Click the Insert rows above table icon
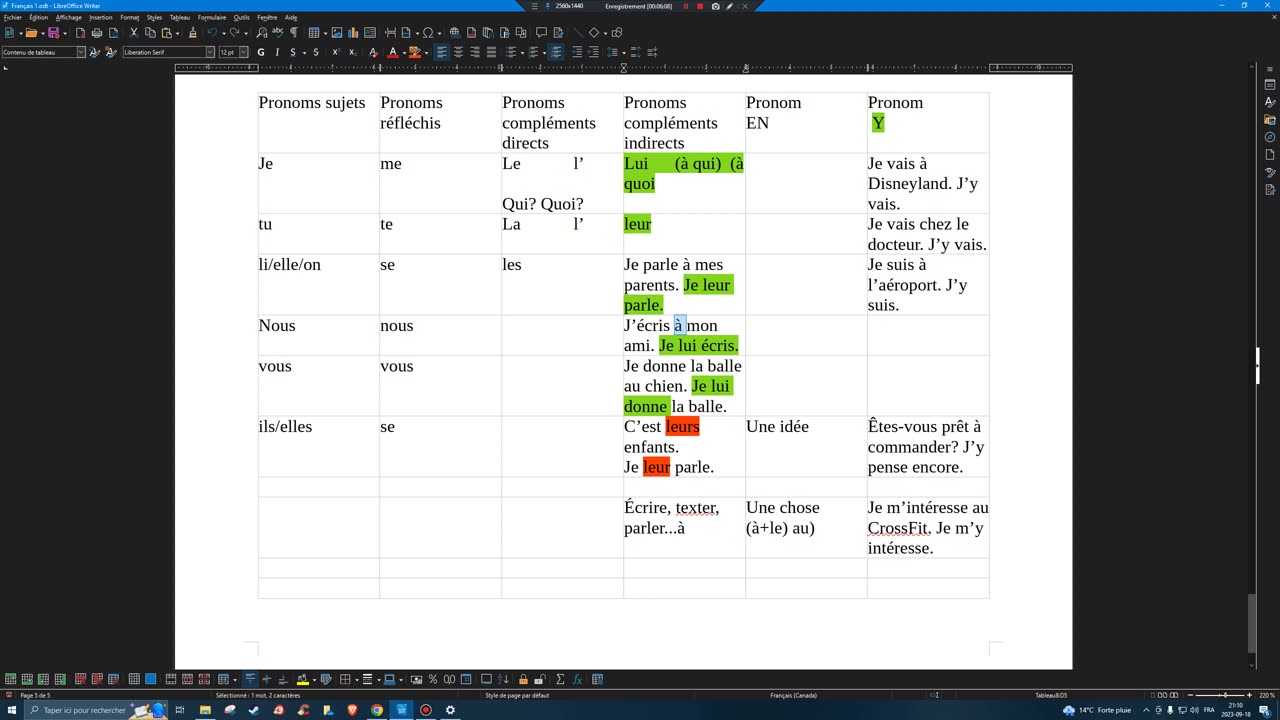The width and height of the screenshot is (1280, 720). click(10, 679)
